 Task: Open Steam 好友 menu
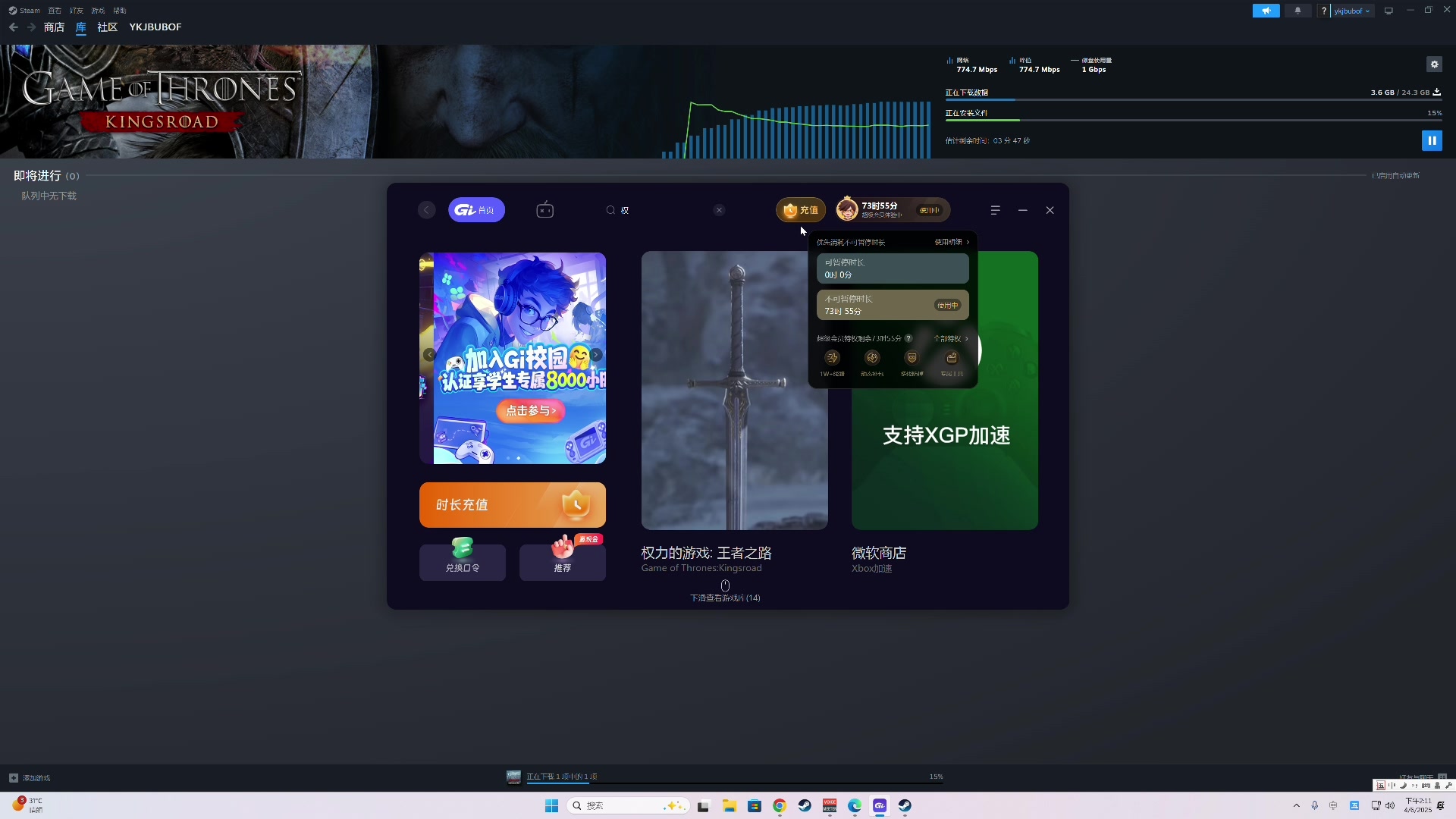pos(77,11)
